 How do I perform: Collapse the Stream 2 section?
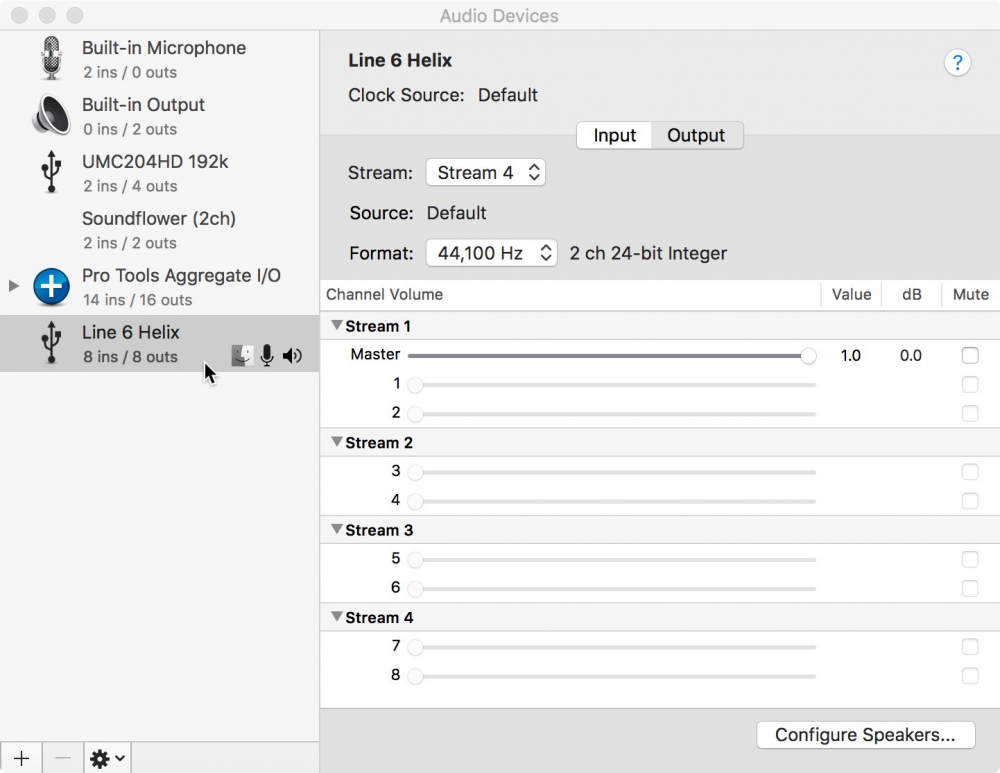(x=337, y=442)
